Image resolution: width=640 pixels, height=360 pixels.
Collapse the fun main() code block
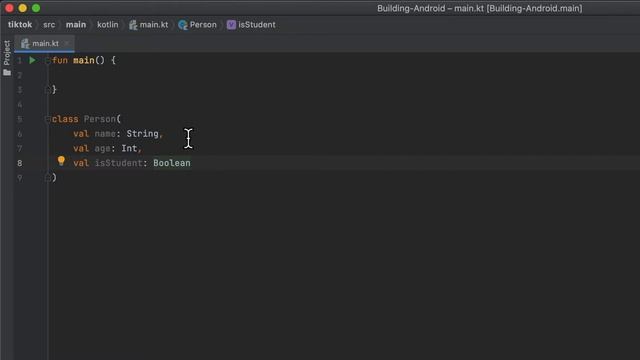click(x=48, y=60)
